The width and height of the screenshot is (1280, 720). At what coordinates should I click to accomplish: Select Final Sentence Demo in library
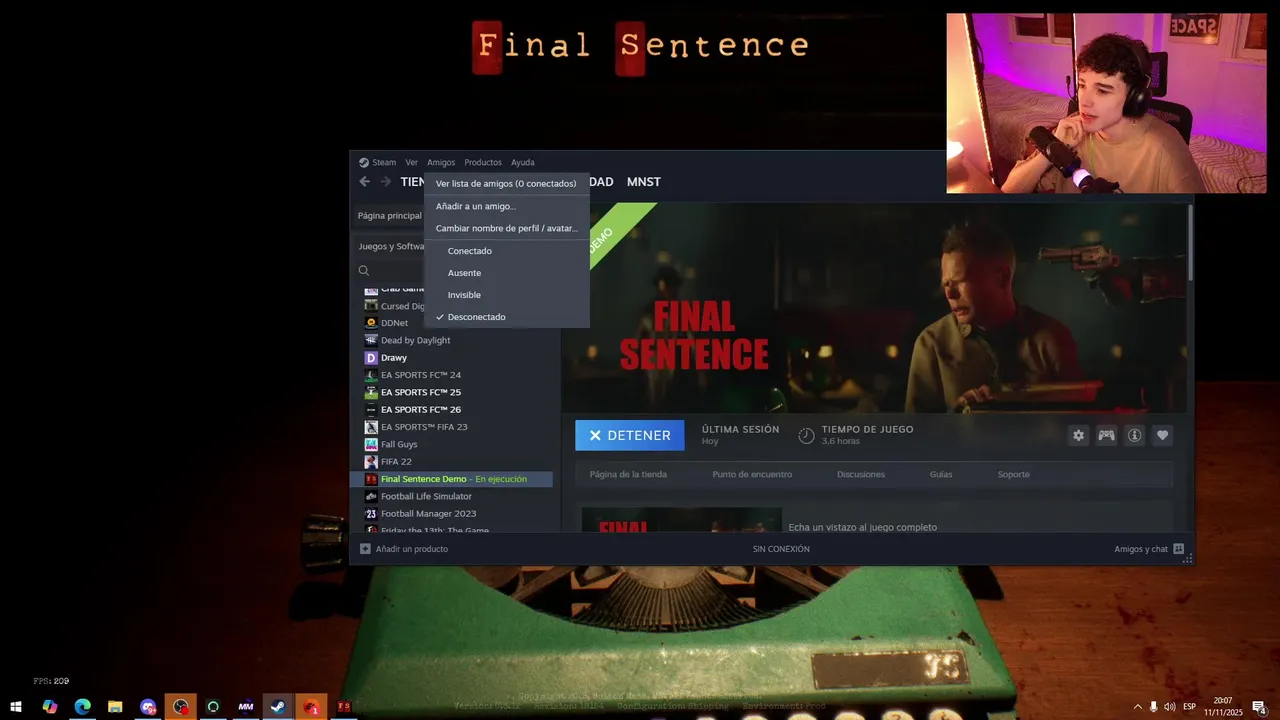coord(452,479)
